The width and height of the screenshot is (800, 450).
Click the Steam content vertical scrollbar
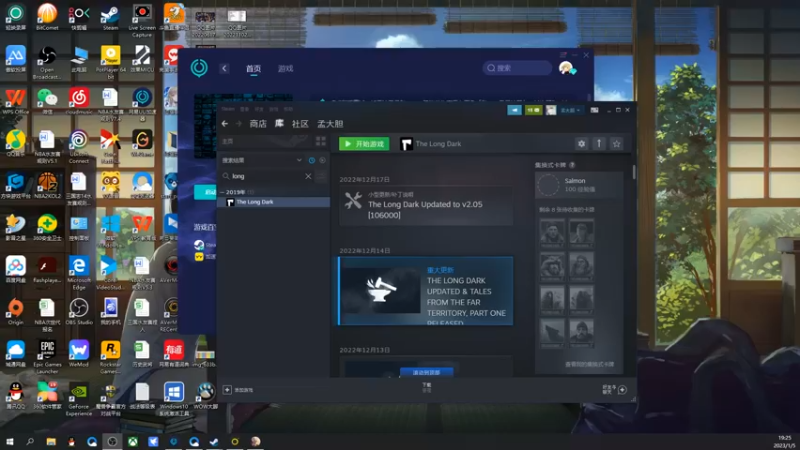634,172
